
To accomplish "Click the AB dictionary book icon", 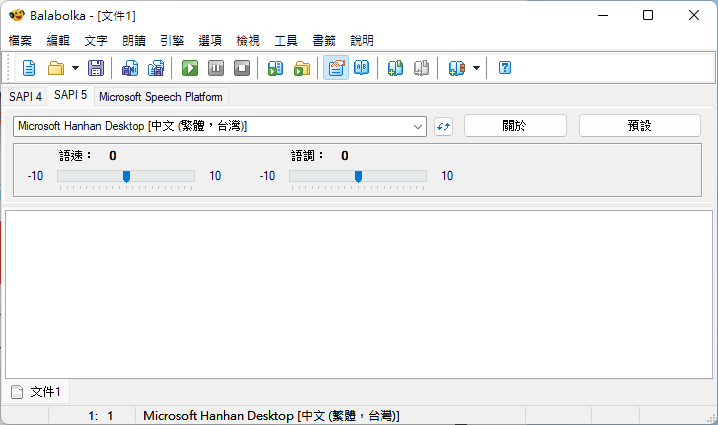I will [362, 68].
